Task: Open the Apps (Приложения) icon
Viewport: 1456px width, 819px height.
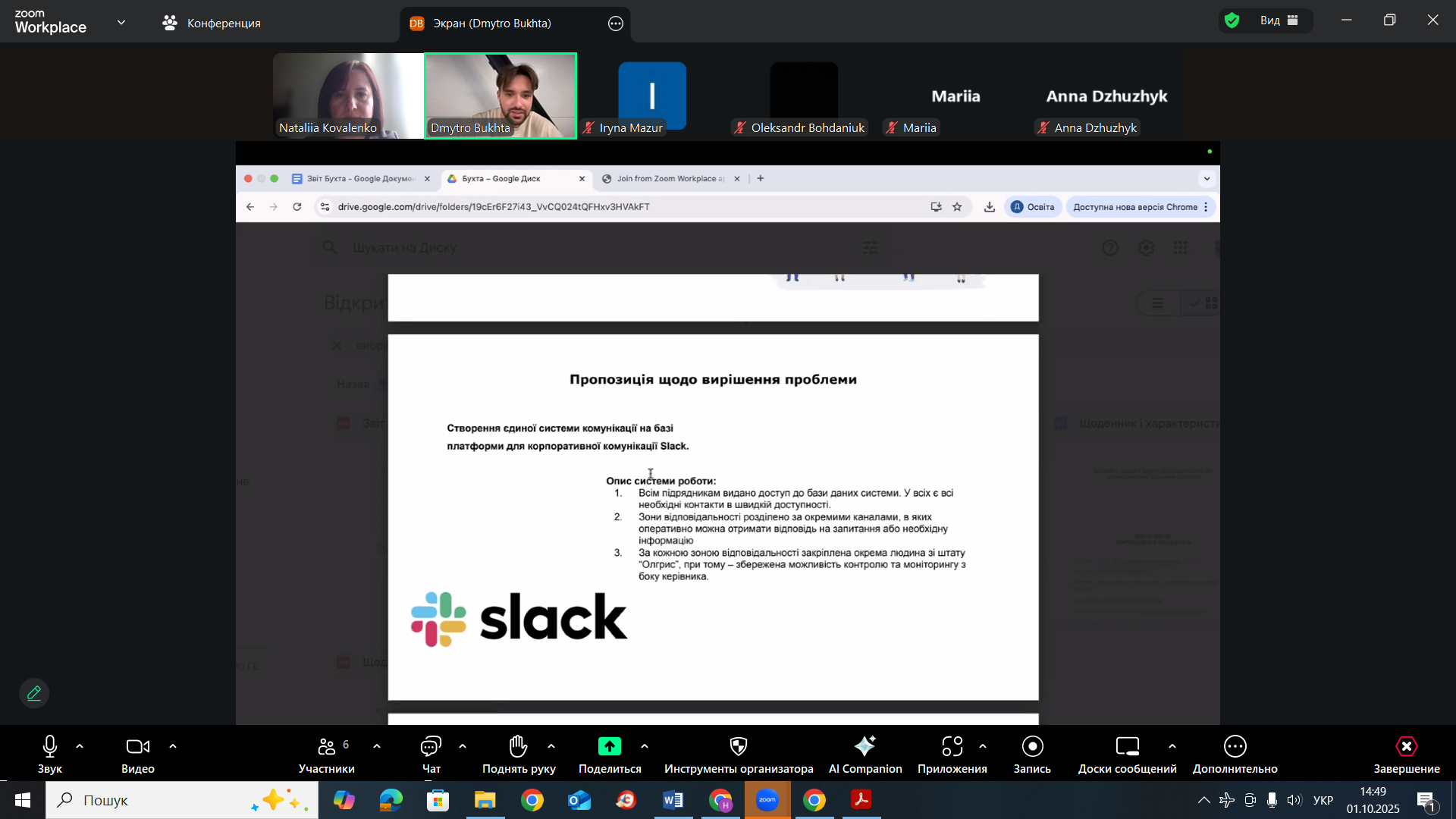Action: pyautogui.click(x=952, y=747)
